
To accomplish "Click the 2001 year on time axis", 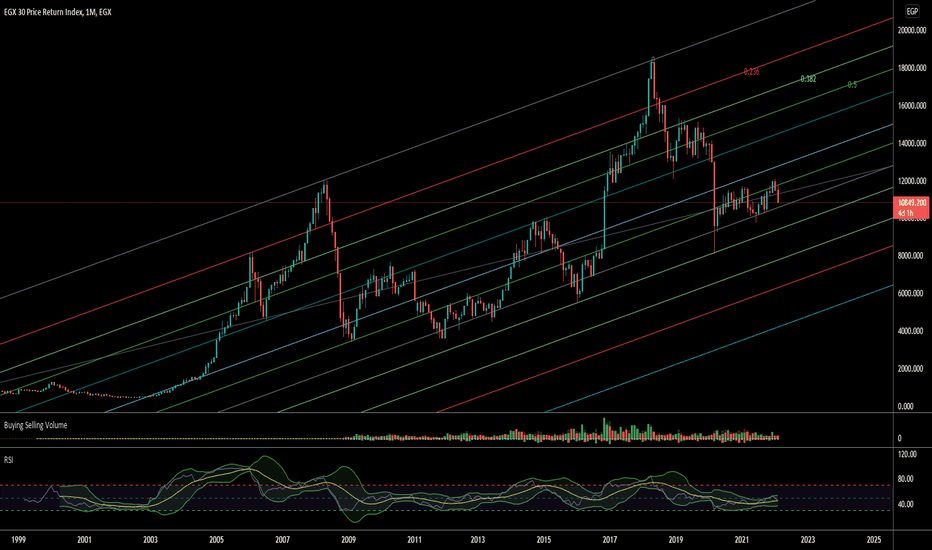I will click(x=84, y=540).
